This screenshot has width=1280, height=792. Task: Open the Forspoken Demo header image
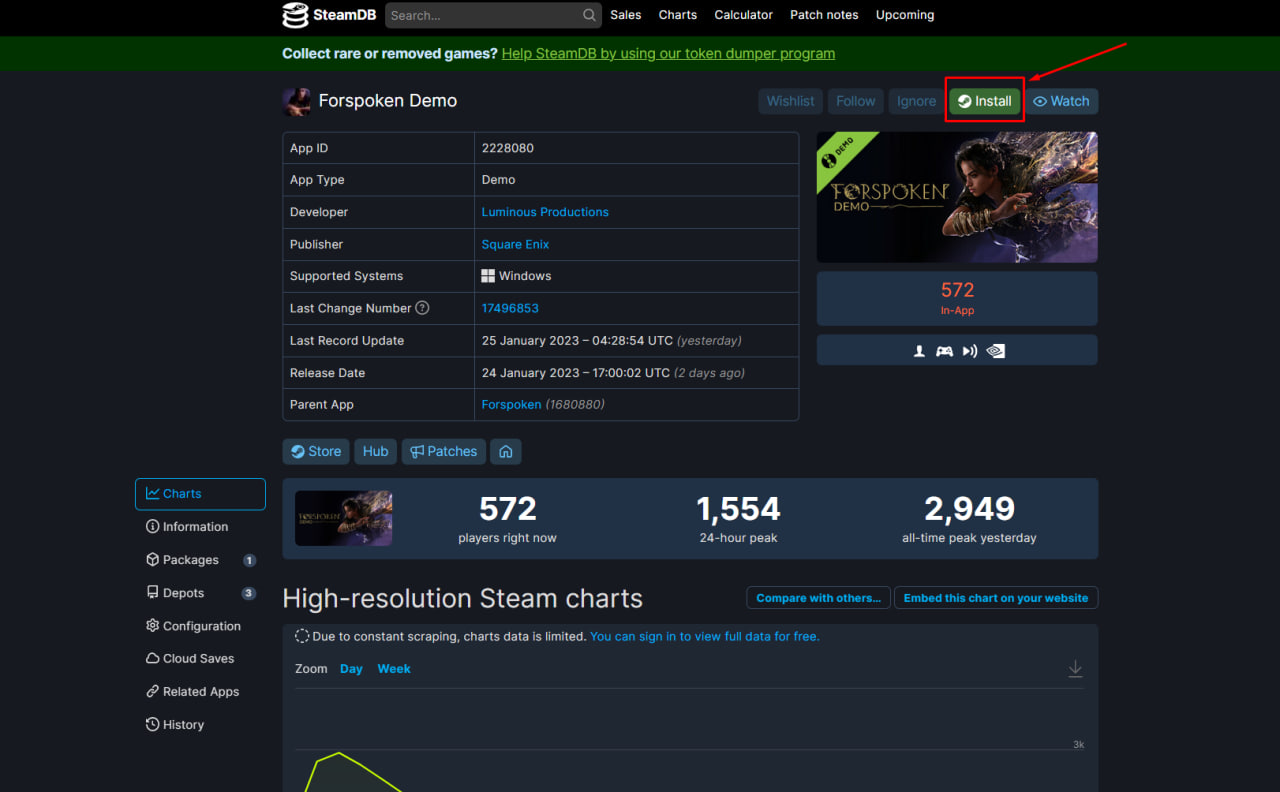957,197
